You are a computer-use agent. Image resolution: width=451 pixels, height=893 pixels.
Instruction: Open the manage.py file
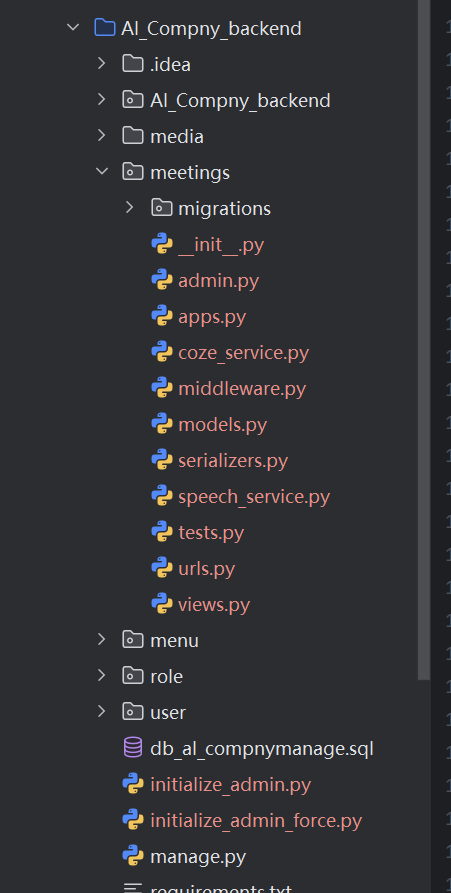click(x=198, y=857)
